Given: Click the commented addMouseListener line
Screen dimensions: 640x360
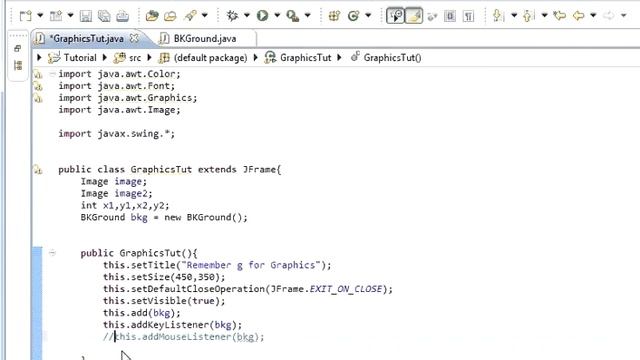Looking at the screenshot, I should pyautogui.click(x=184, y=337).
